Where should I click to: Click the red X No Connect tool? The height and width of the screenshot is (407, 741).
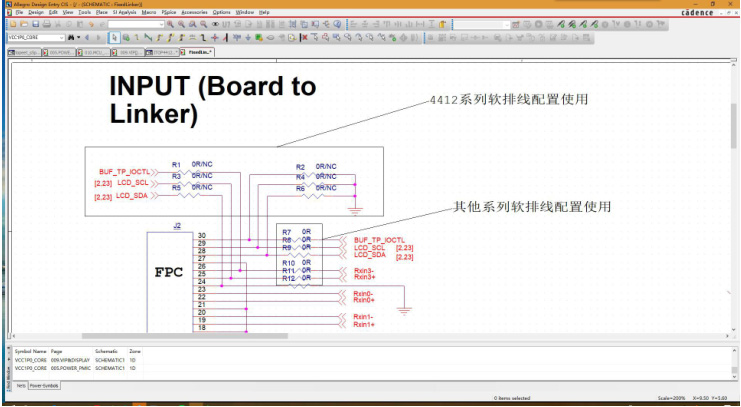click(x=305, y=37)
